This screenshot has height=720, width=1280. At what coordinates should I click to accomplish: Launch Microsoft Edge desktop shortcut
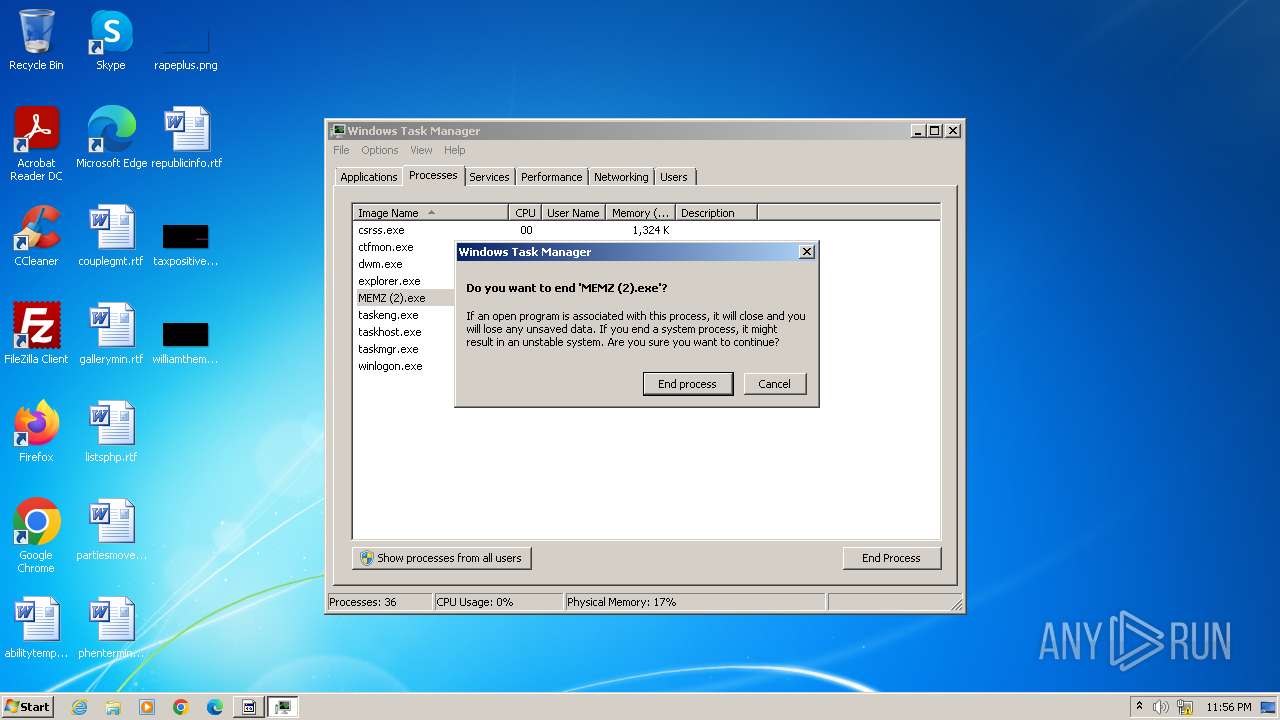[111, 138]
